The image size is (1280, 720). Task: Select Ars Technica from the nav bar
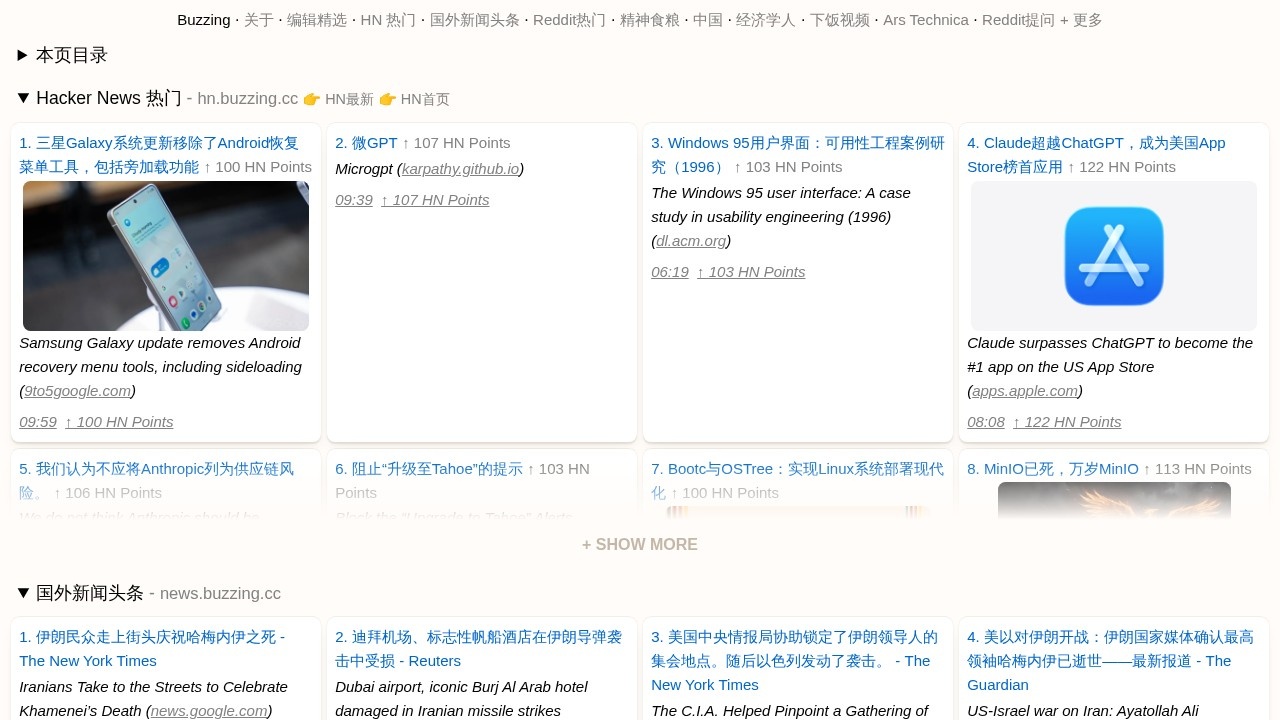(x=925, y=20)
